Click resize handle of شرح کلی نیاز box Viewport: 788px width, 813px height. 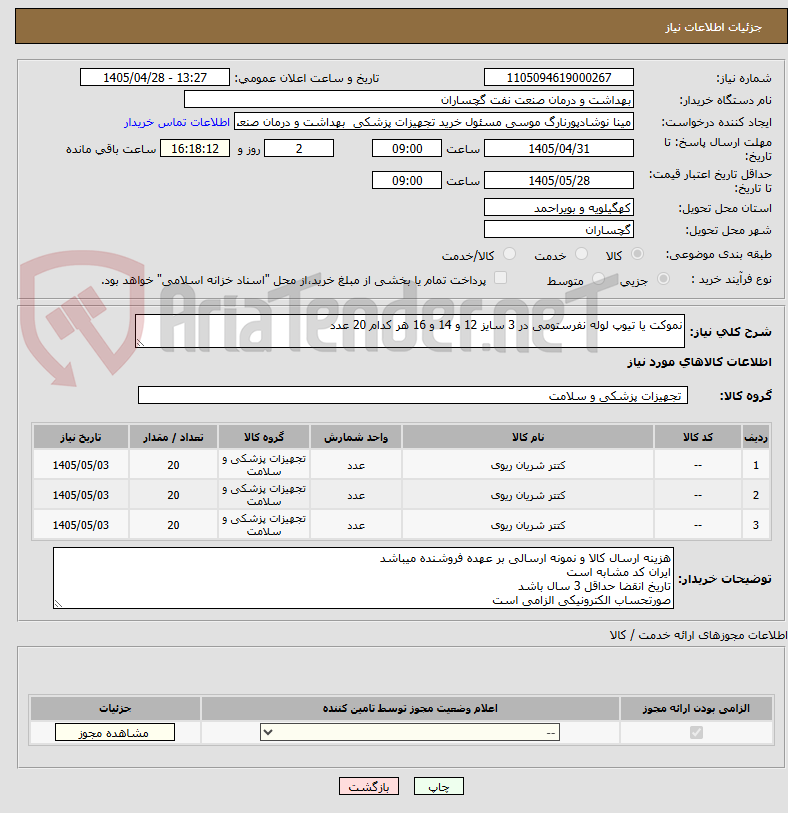(x=139, y=343)
